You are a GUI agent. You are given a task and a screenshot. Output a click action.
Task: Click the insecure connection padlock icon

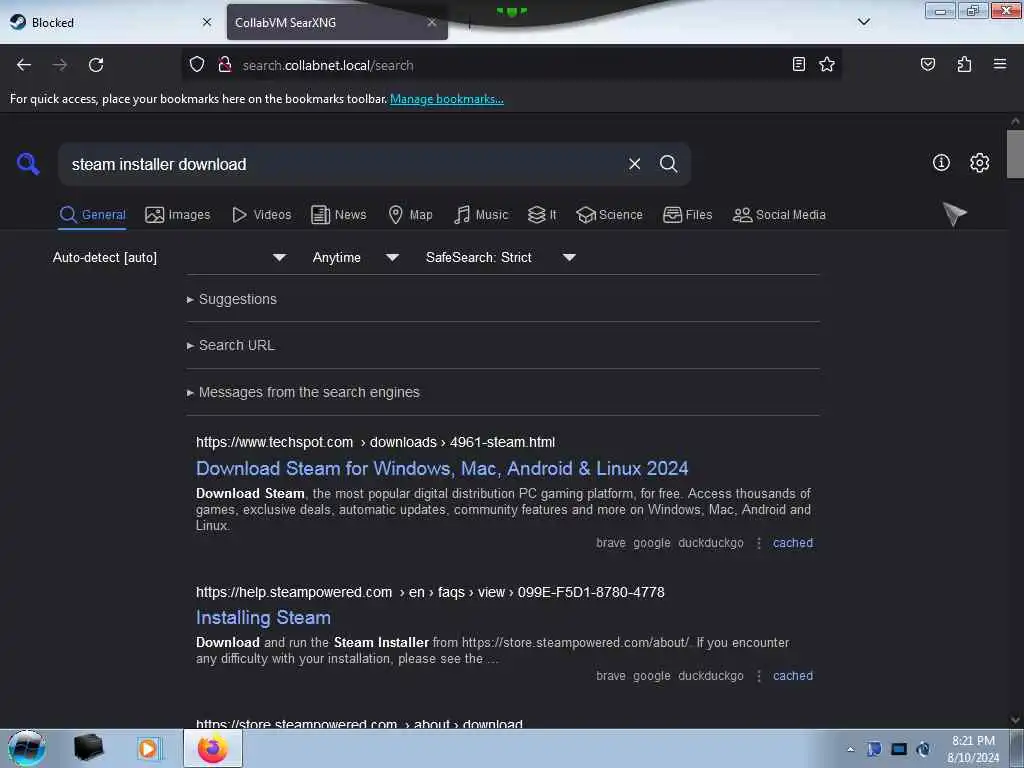coord(225,64)
